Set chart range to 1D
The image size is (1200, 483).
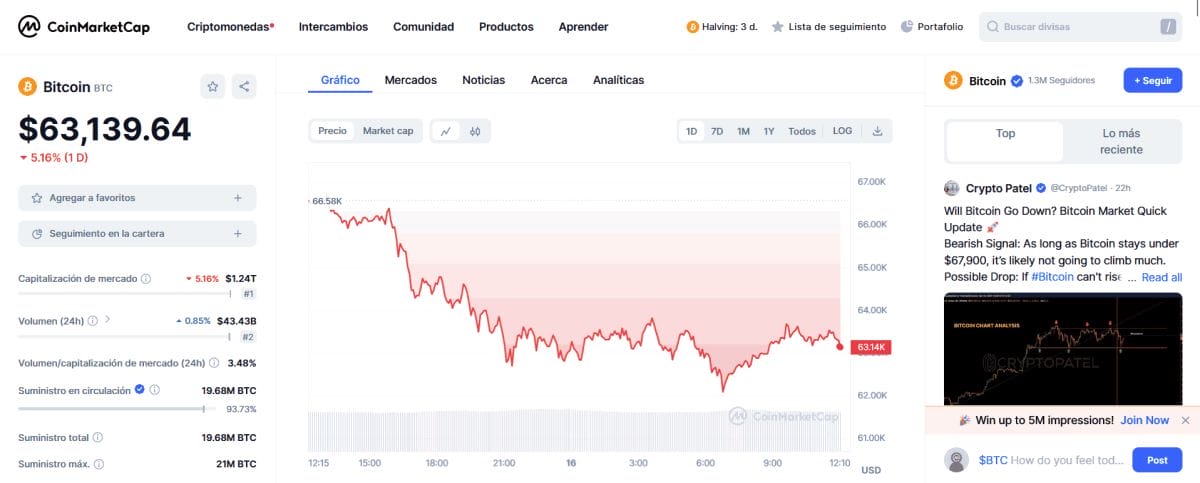point(691,131)
